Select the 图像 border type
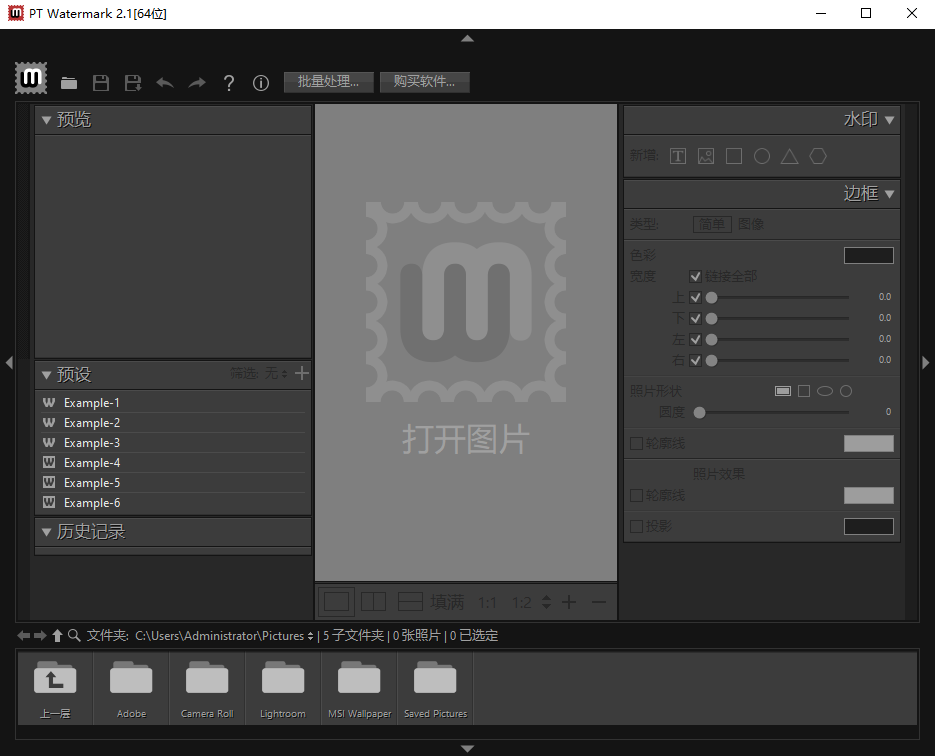Viewport: 935px width, 756px height. tap(751, 225)
